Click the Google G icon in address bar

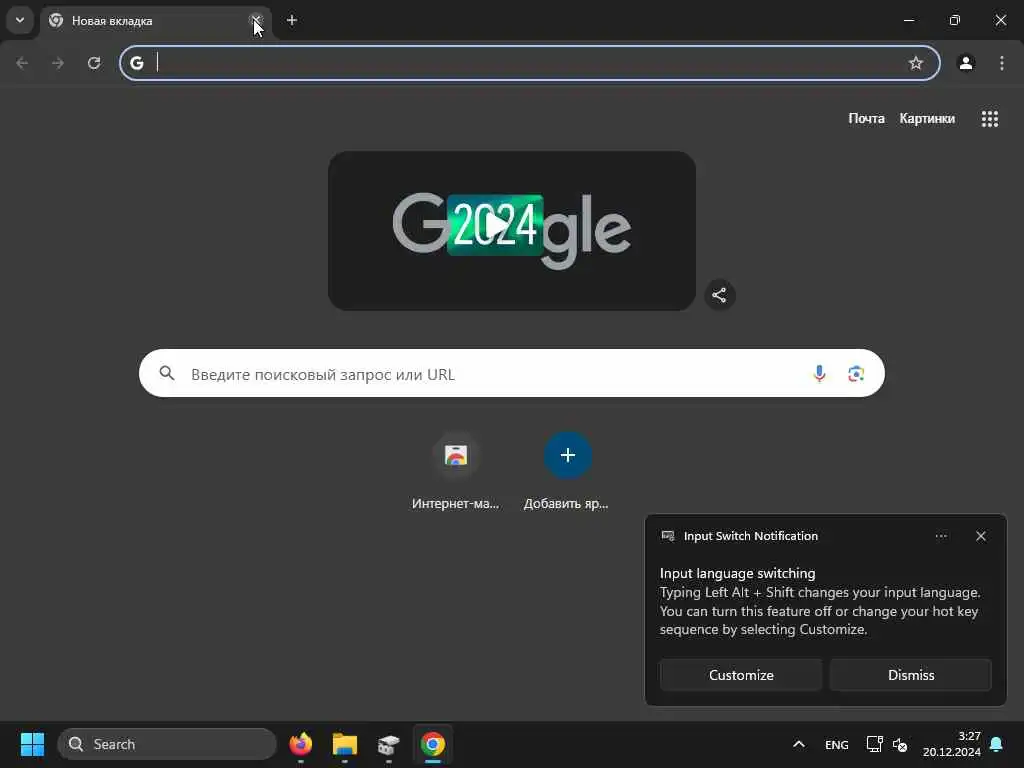click(x=136, y=63)
